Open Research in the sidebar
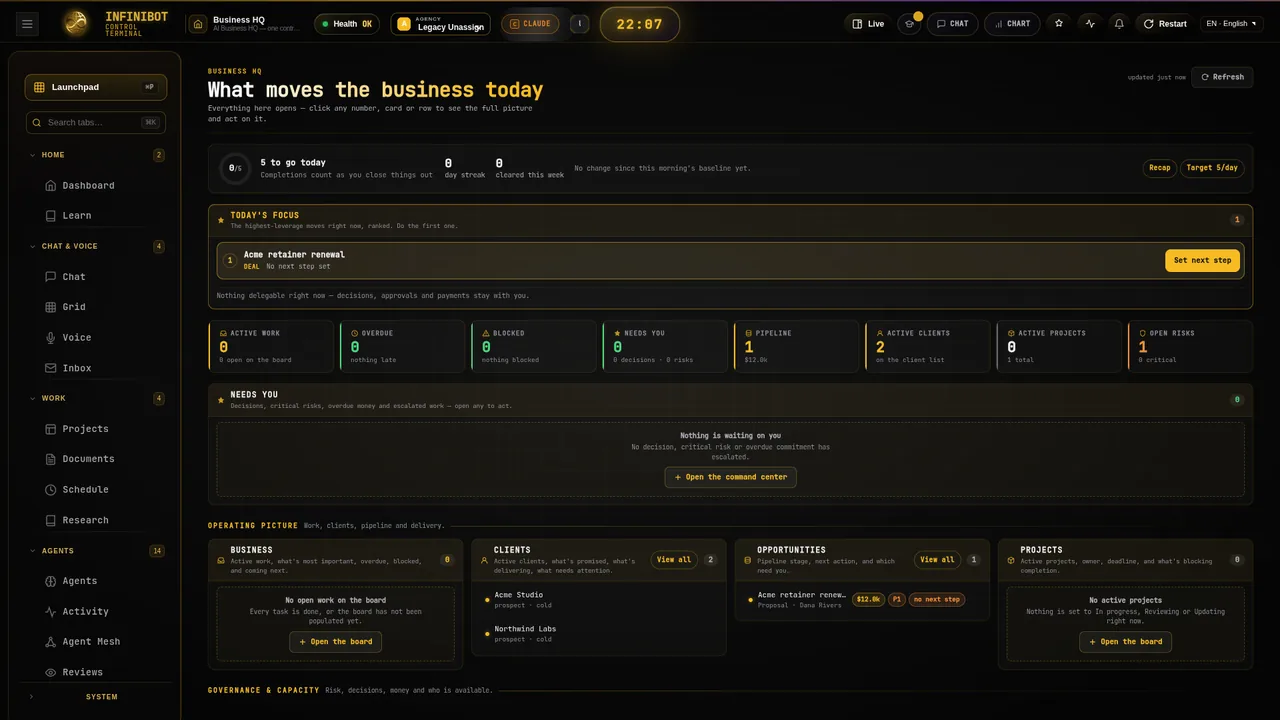The width and height of the screenshot is (1280, 720). click(96, 520)
